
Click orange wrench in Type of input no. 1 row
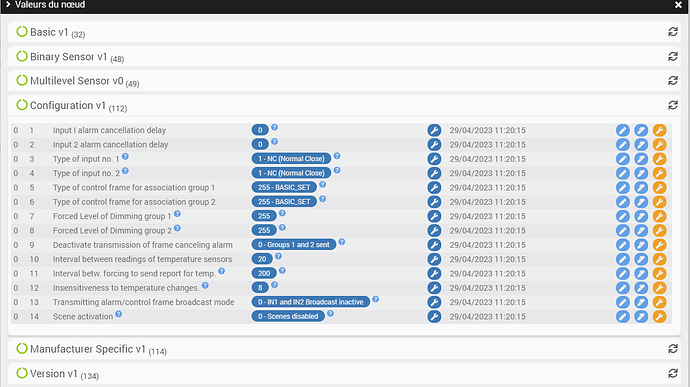(659, 159)
